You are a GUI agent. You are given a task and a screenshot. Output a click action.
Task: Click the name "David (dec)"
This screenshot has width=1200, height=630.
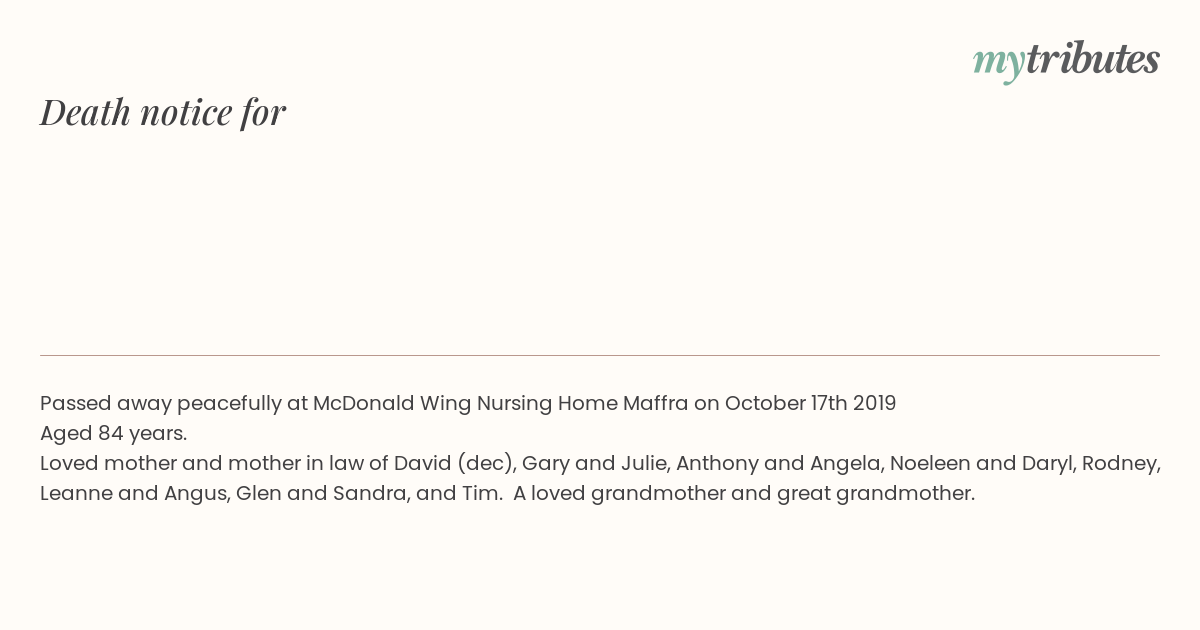coord(454,464)
